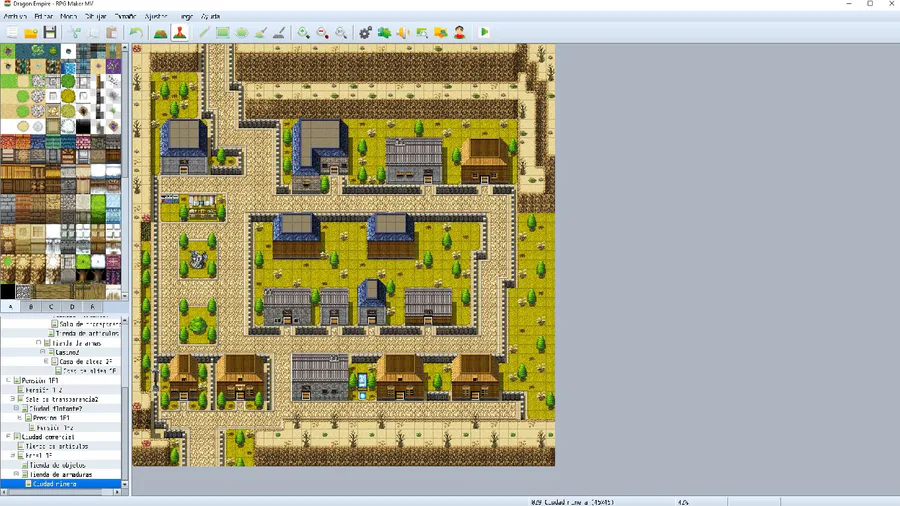900x506 pixels.
Task: Zoom in on the map
Action: (x=304, y=33)
